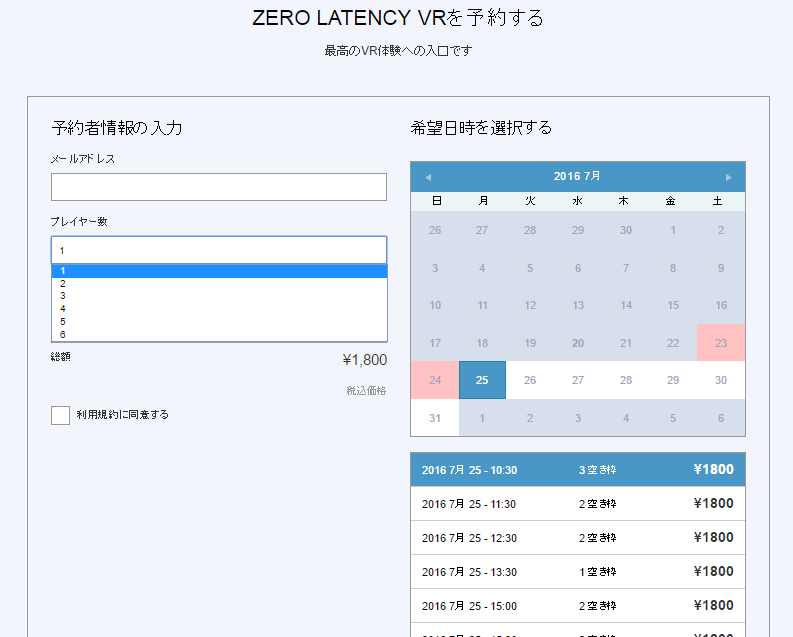Select option 1 in player count list
The image size is (793, 637).
(219, 271)
